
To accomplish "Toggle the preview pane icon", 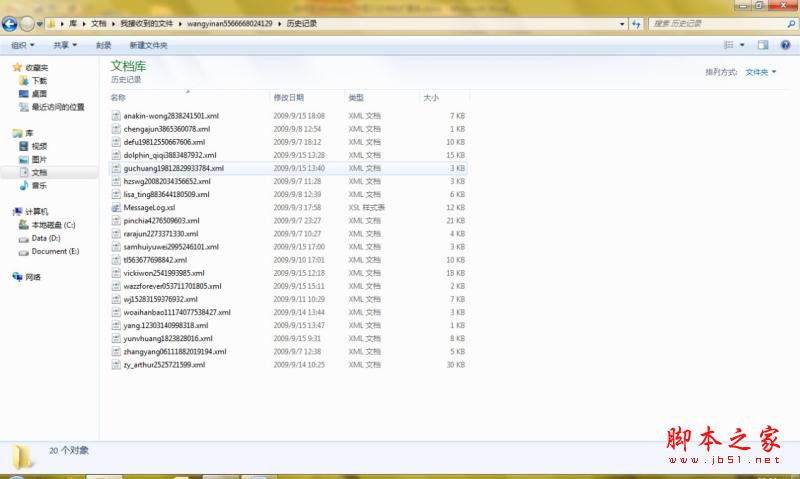I will pos(763,45).
